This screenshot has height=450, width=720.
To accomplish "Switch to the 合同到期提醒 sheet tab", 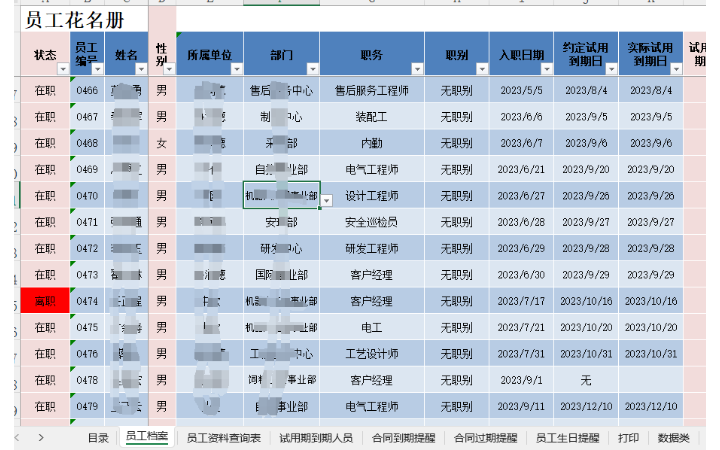I will [x=403, y=438].
